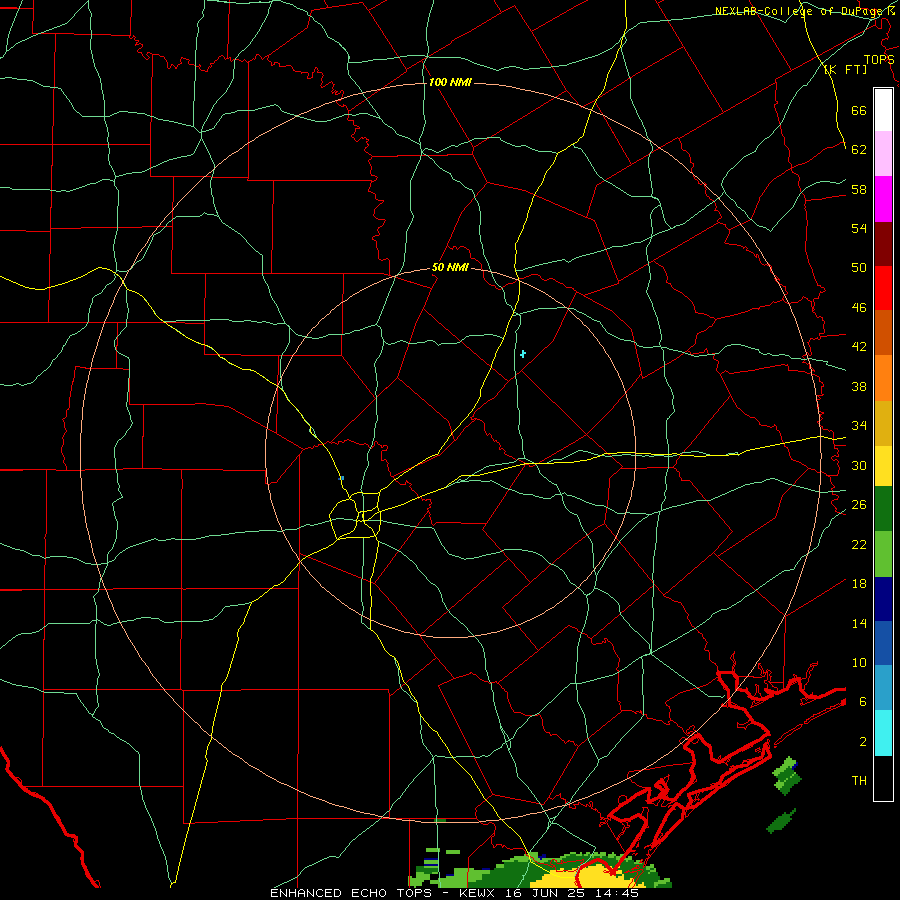Click the "K FT" units label
Viewport: 900px width, 900px height.
845,69
